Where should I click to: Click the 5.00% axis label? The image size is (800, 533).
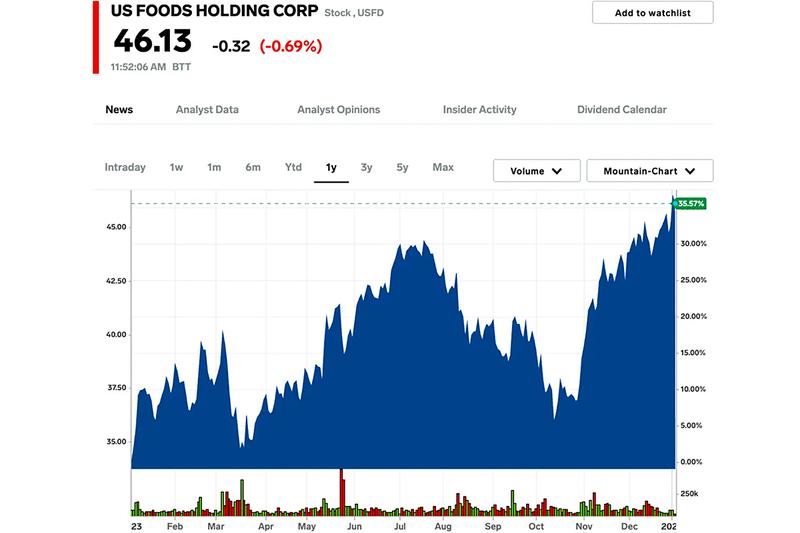coord(691,425)
